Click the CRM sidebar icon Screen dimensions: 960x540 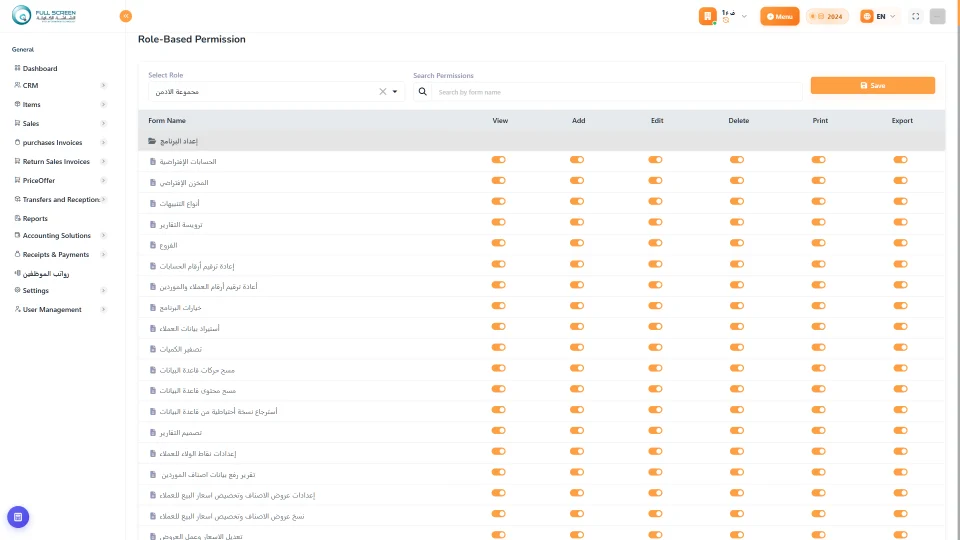[x=17, y=85]
